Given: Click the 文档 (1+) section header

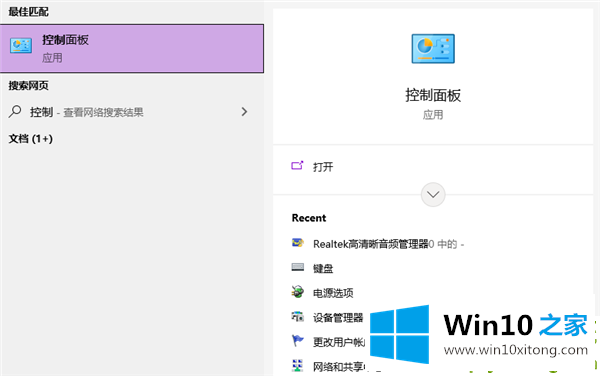Looking at the screenshot, I should point(31,138).
